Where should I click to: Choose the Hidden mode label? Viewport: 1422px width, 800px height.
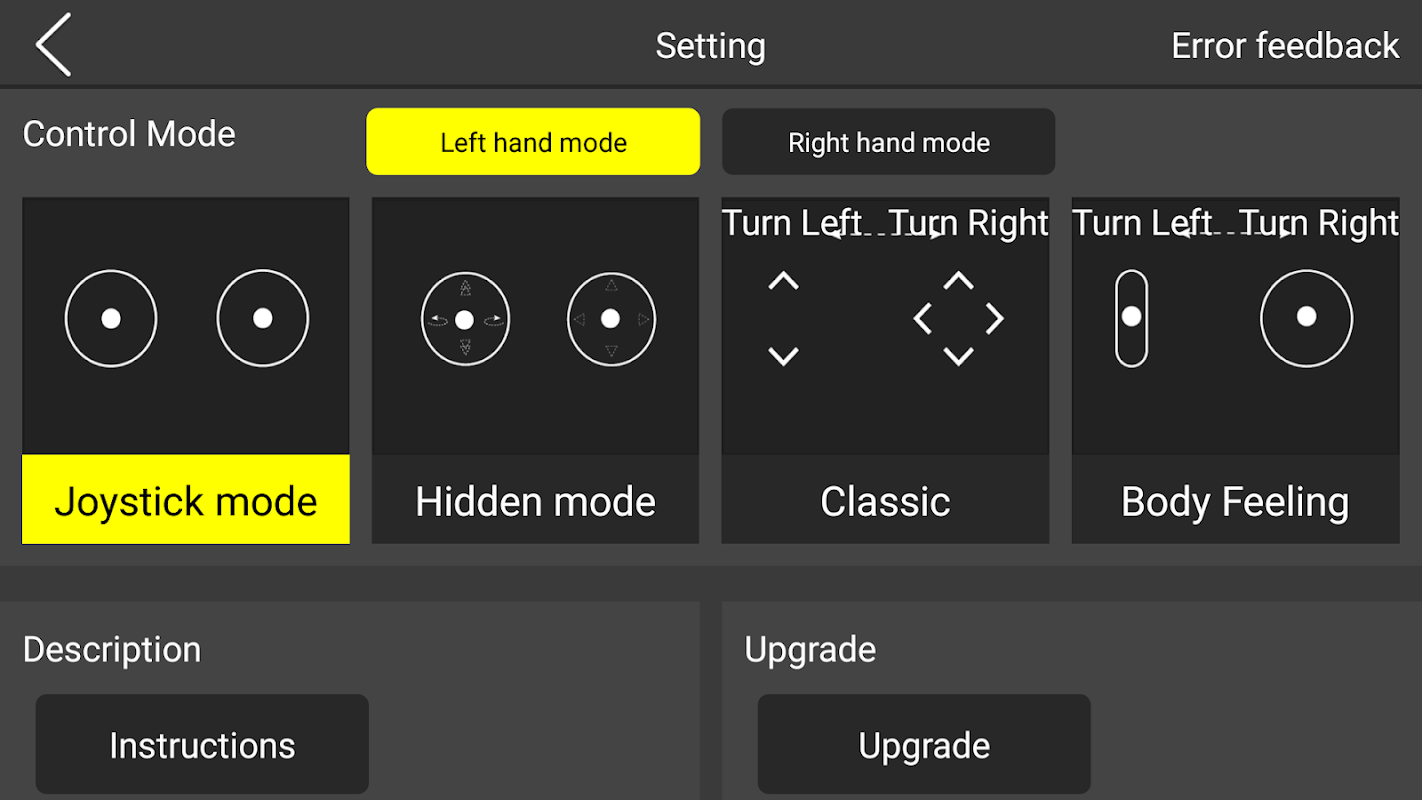click(535, 500)
